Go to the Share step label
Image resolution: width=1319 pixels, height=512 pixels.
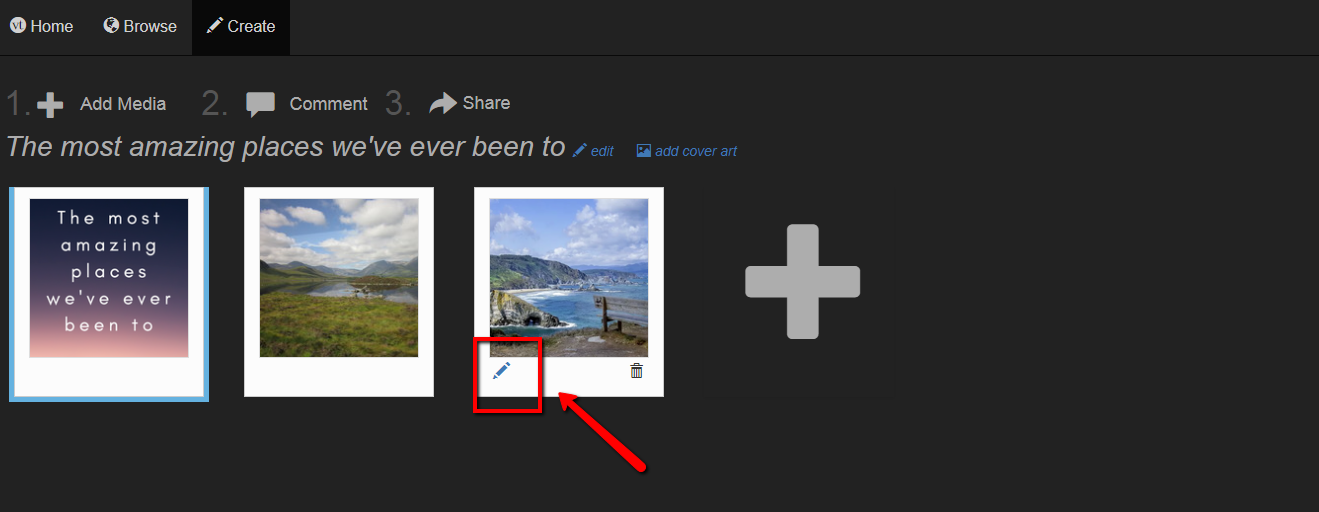coord(486,103)
